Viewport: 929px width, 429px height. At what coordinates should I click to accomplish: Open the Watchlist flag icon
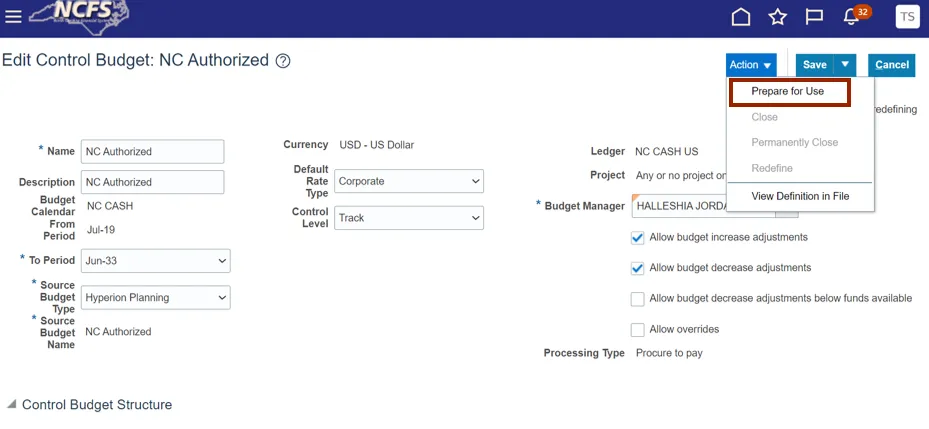pyautogui.click(x=814, y=17)
